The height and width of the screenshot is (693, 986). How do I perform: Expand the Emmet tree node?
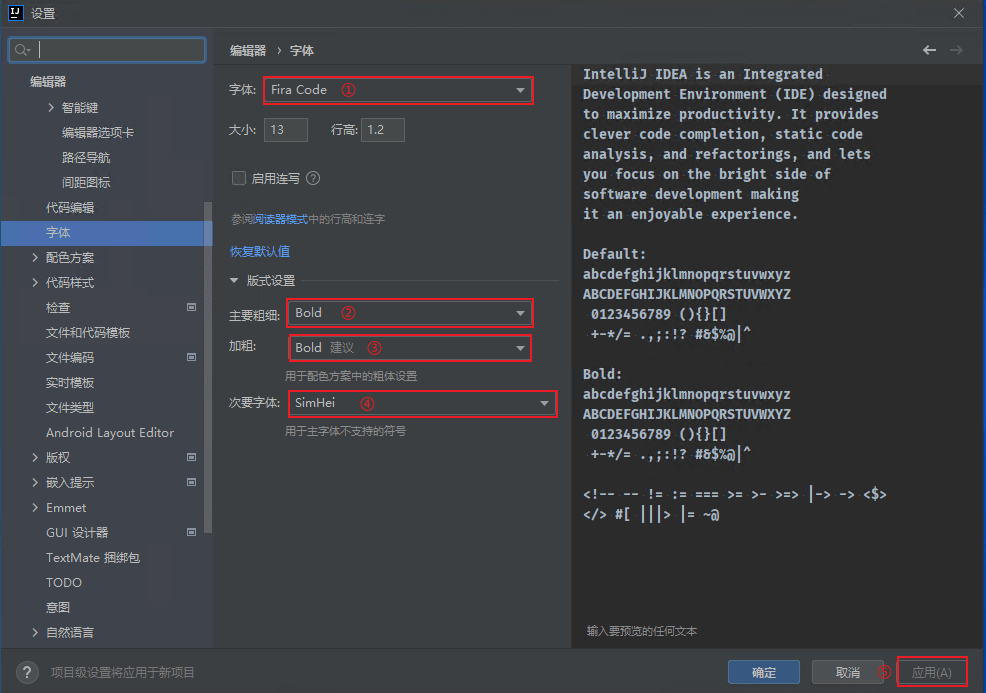click(35, 507)
